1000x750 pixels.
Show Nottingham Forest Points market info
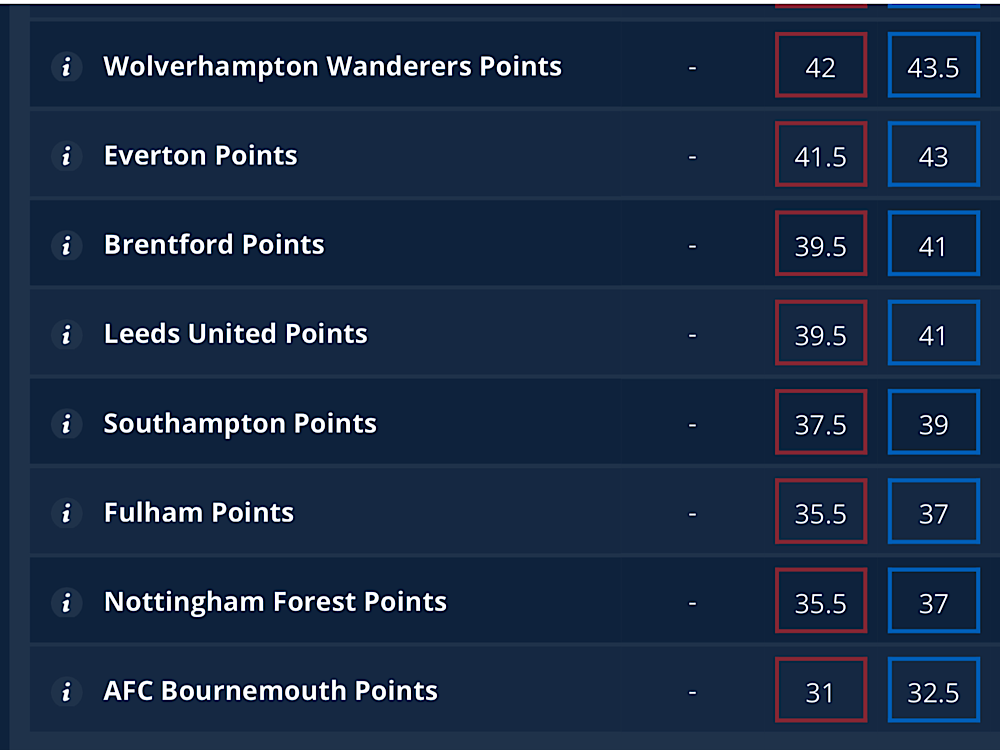coord(66,602)
